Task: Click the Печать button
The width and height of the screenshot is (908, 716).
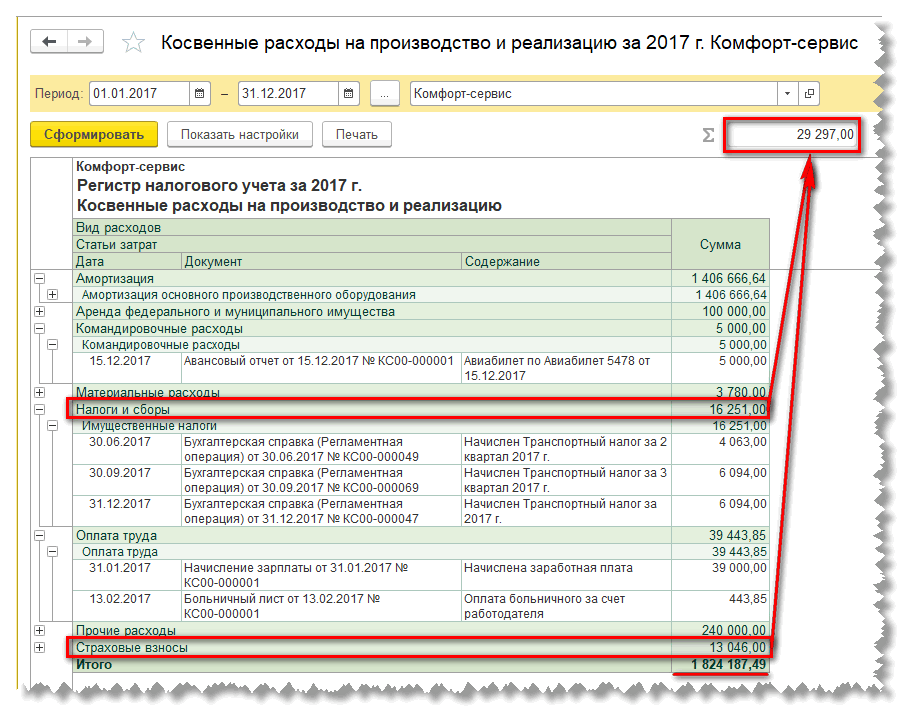Action: pos(356,135)
